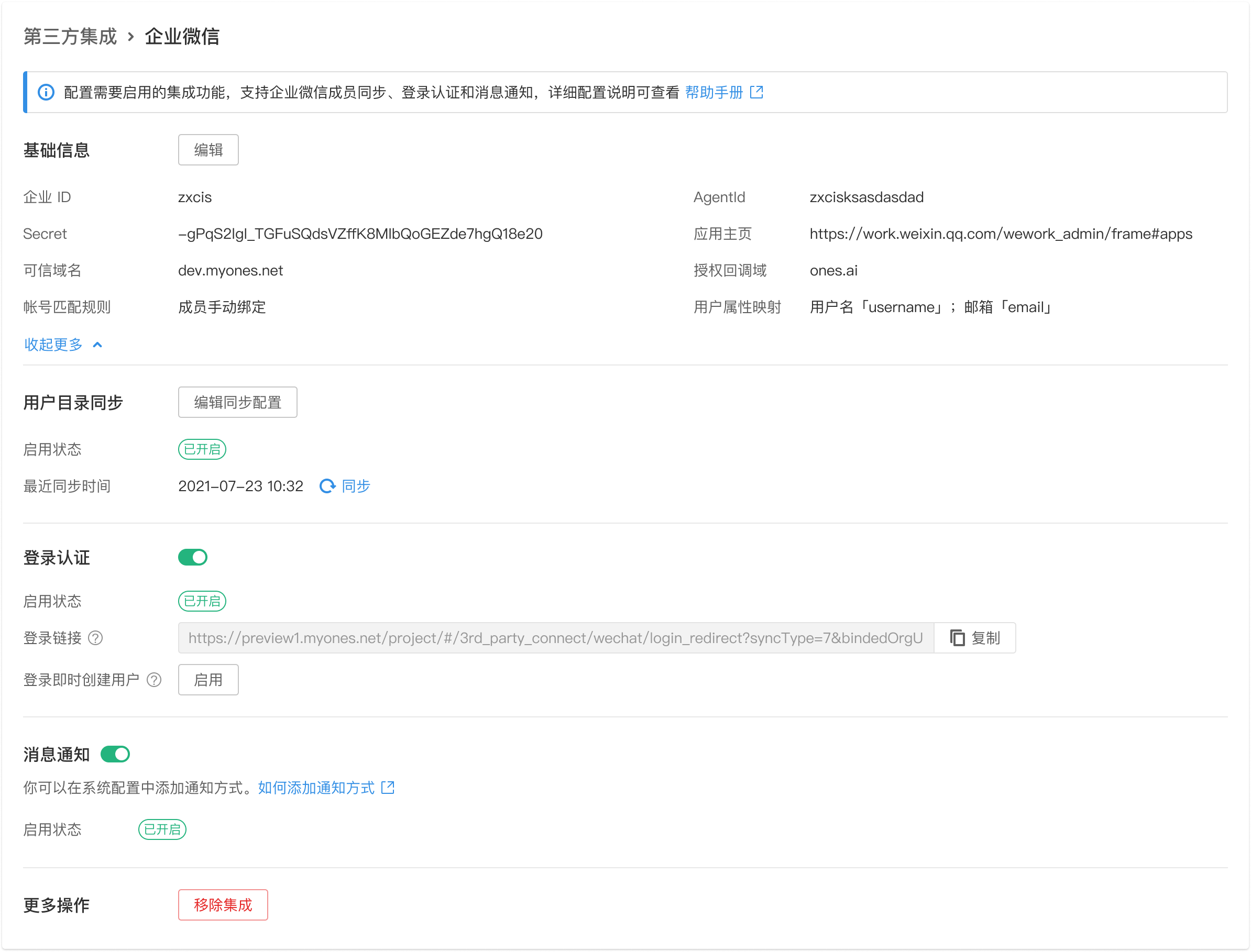The image size is (1251, 952).
Task: Click the refresh icon next to 同步
Action: [327, 486]
